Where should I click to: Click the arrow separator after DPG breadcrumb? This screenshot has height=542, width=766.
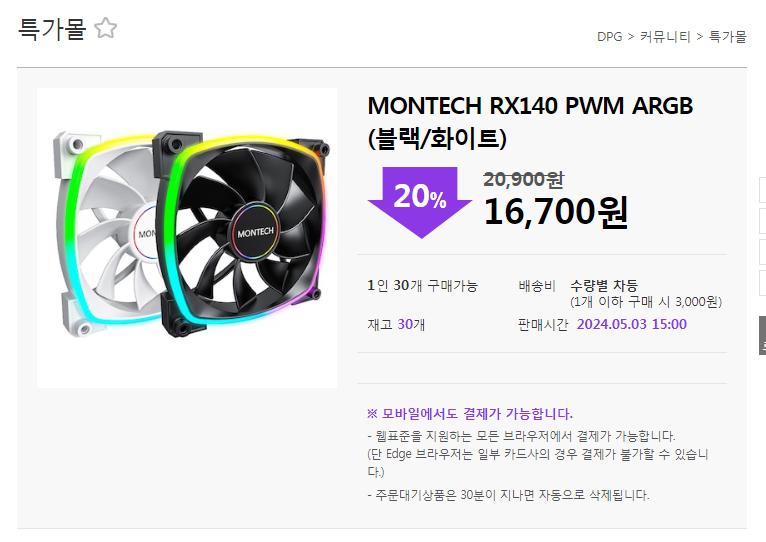(x=631, y=37)
